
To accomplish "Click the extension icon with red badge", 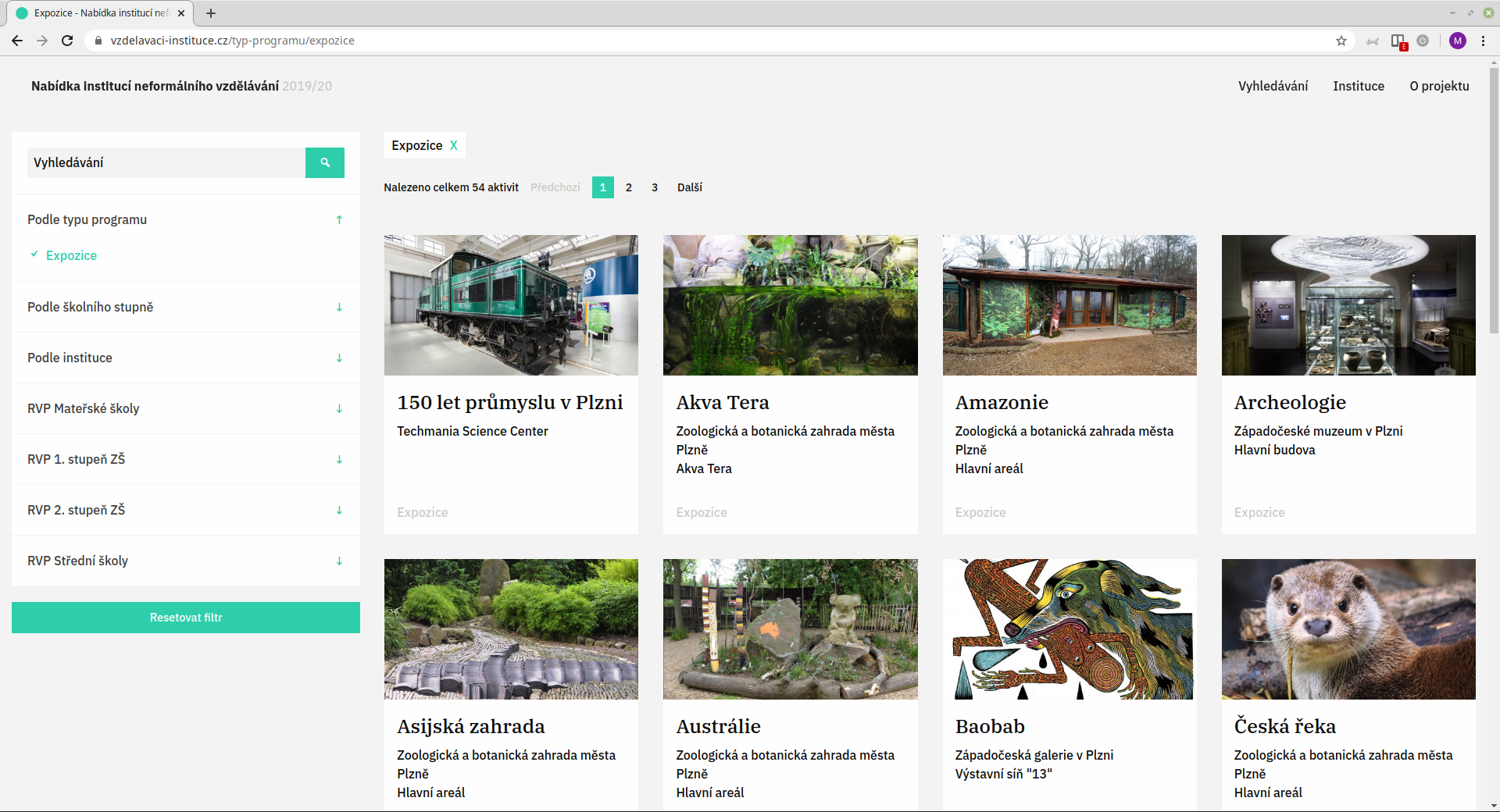I will [x=1398, y=41].
